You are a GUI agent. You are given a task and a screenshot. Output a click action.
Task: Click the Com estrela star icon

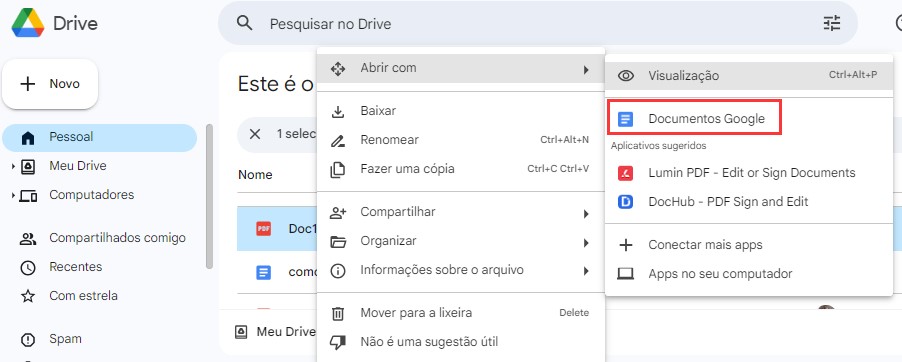click(x=28, y=296)
